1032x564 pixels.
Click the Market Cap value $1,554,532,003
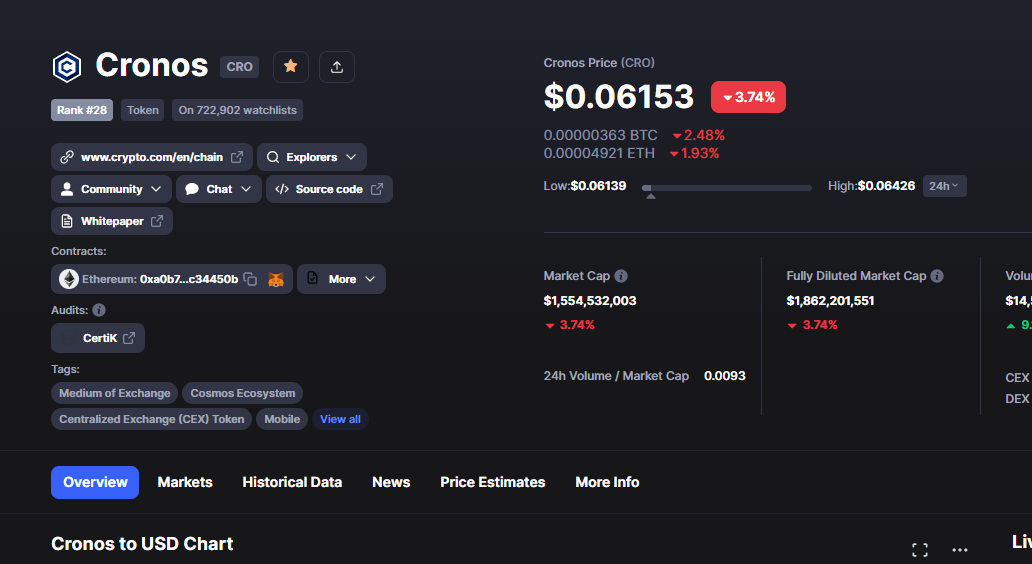pyautogui.click(x=590, y=301)
